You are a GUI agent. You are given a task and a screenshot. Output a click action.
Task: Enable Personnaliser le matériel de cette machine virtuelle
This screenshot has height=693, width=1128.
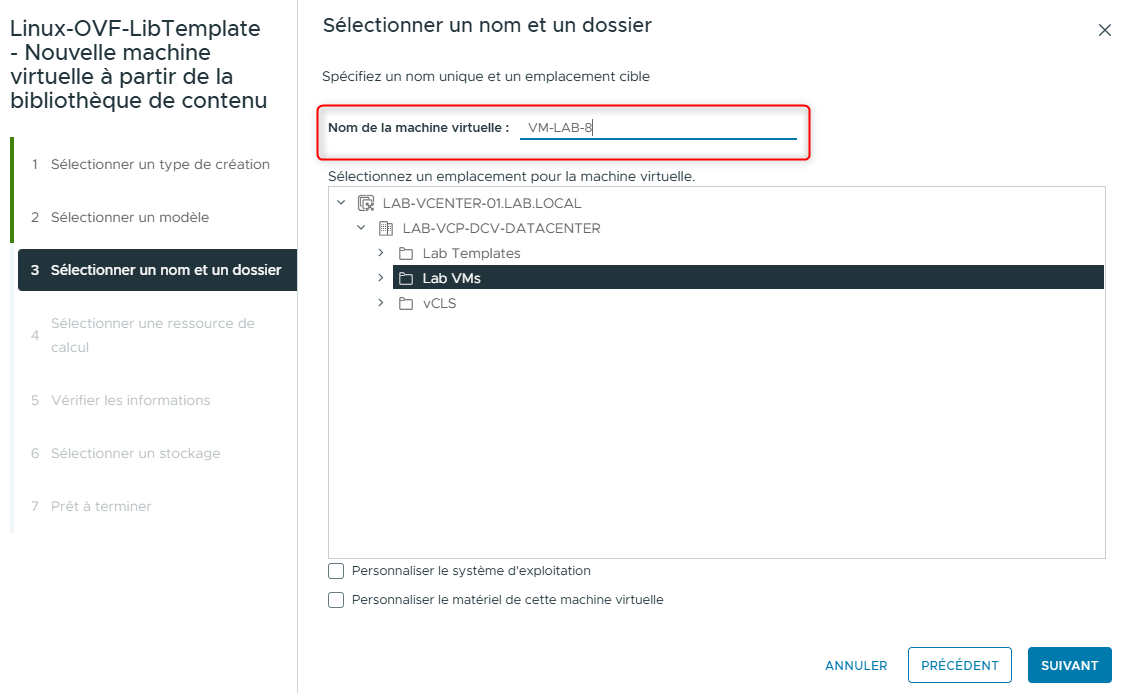[336, 599]
